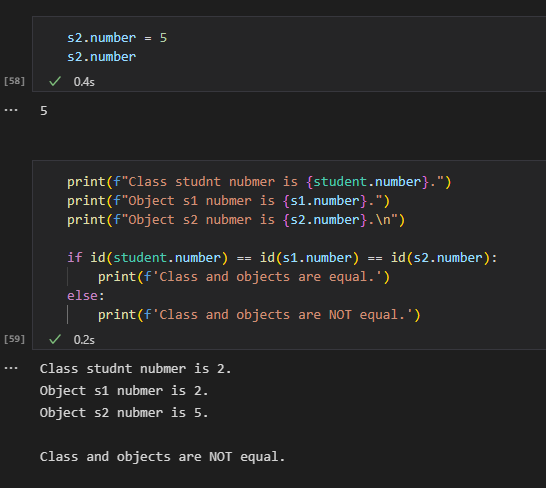Click execution time 0.4s
Screen dimensions: 546x488
pyautogui.click(x=84, y=82)
